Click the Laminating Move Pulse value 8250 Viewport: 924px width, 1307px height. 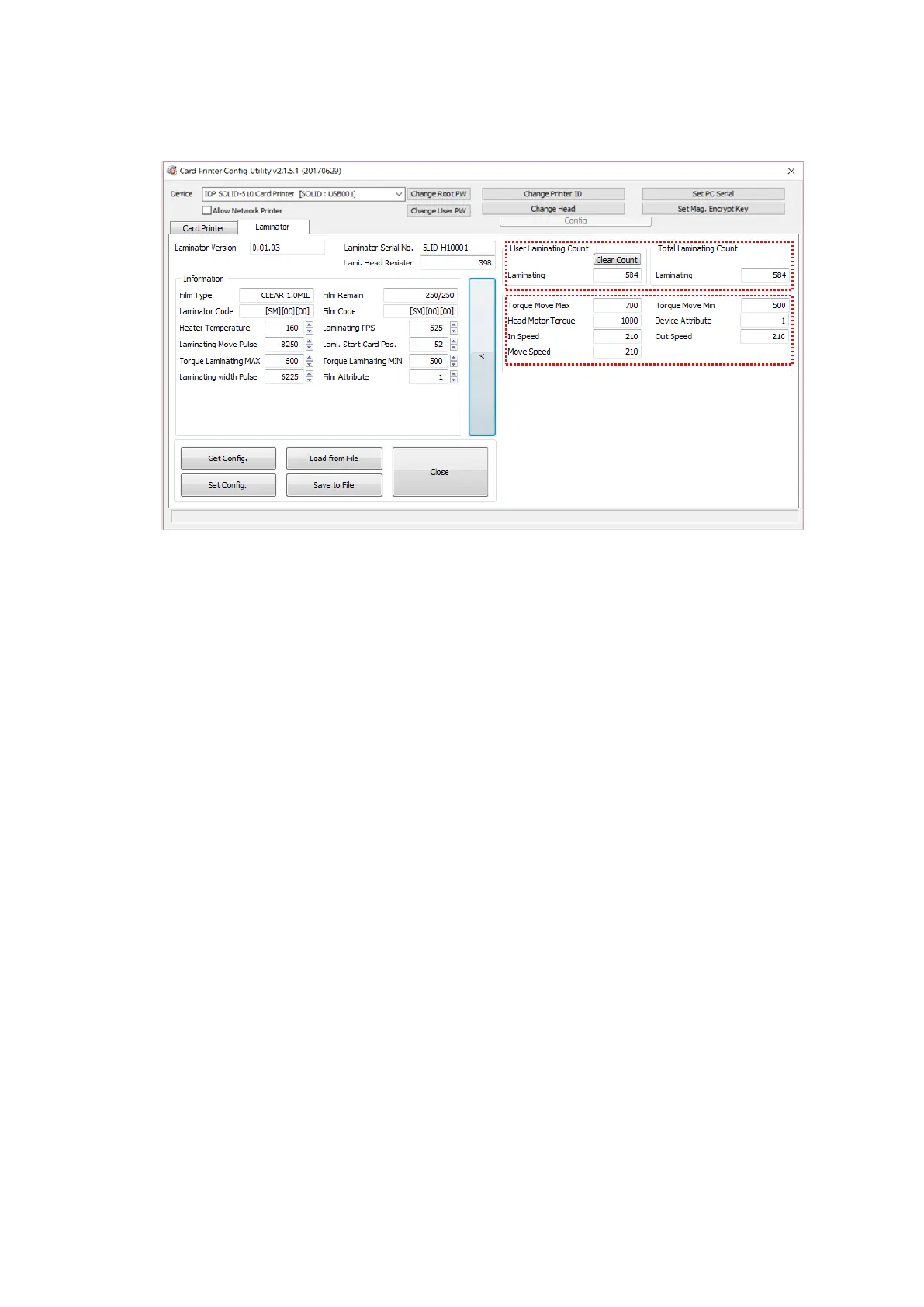pos(285,345)
